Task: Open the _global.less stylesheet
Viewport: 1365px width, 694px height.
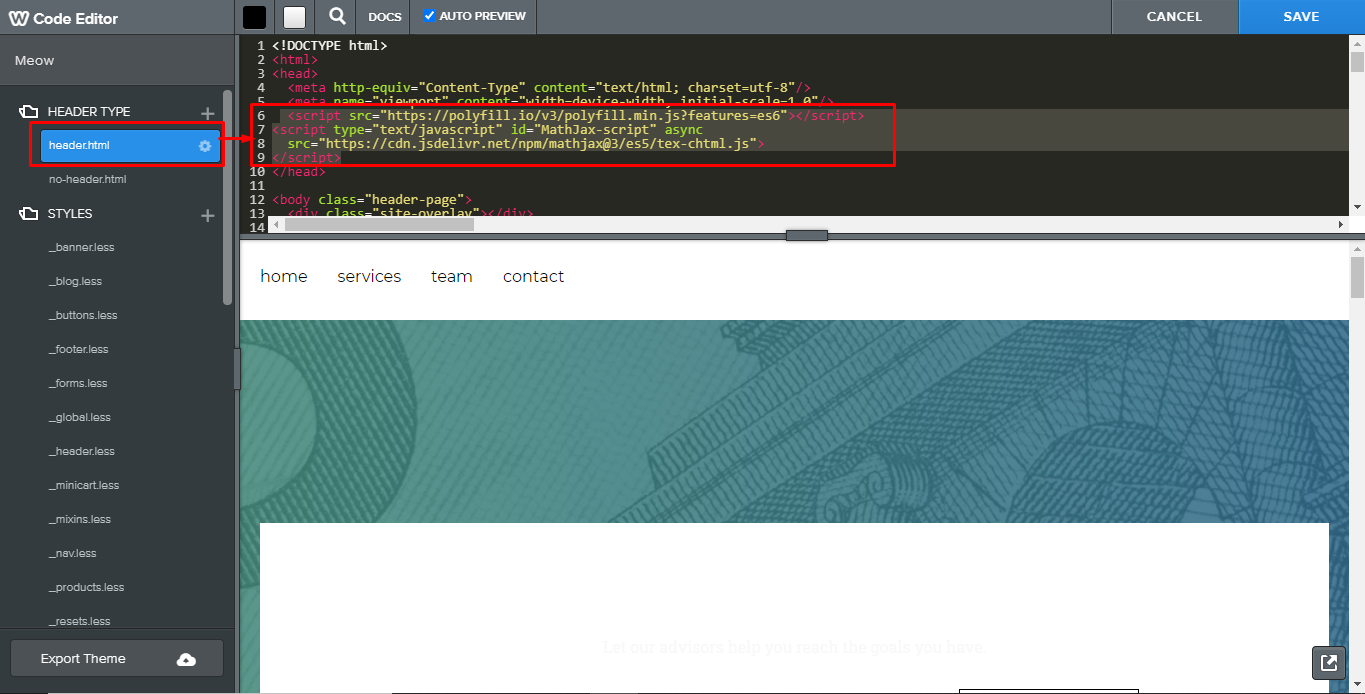Action: pyautogui.click(x=79, y=418)
